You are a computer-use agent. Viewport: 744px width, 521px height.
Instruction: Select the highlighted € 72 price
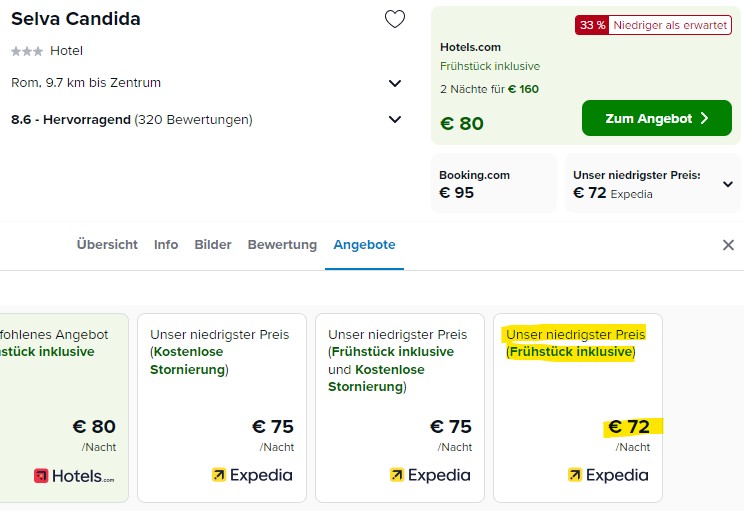pyautogui.click(x=629, y=427)
